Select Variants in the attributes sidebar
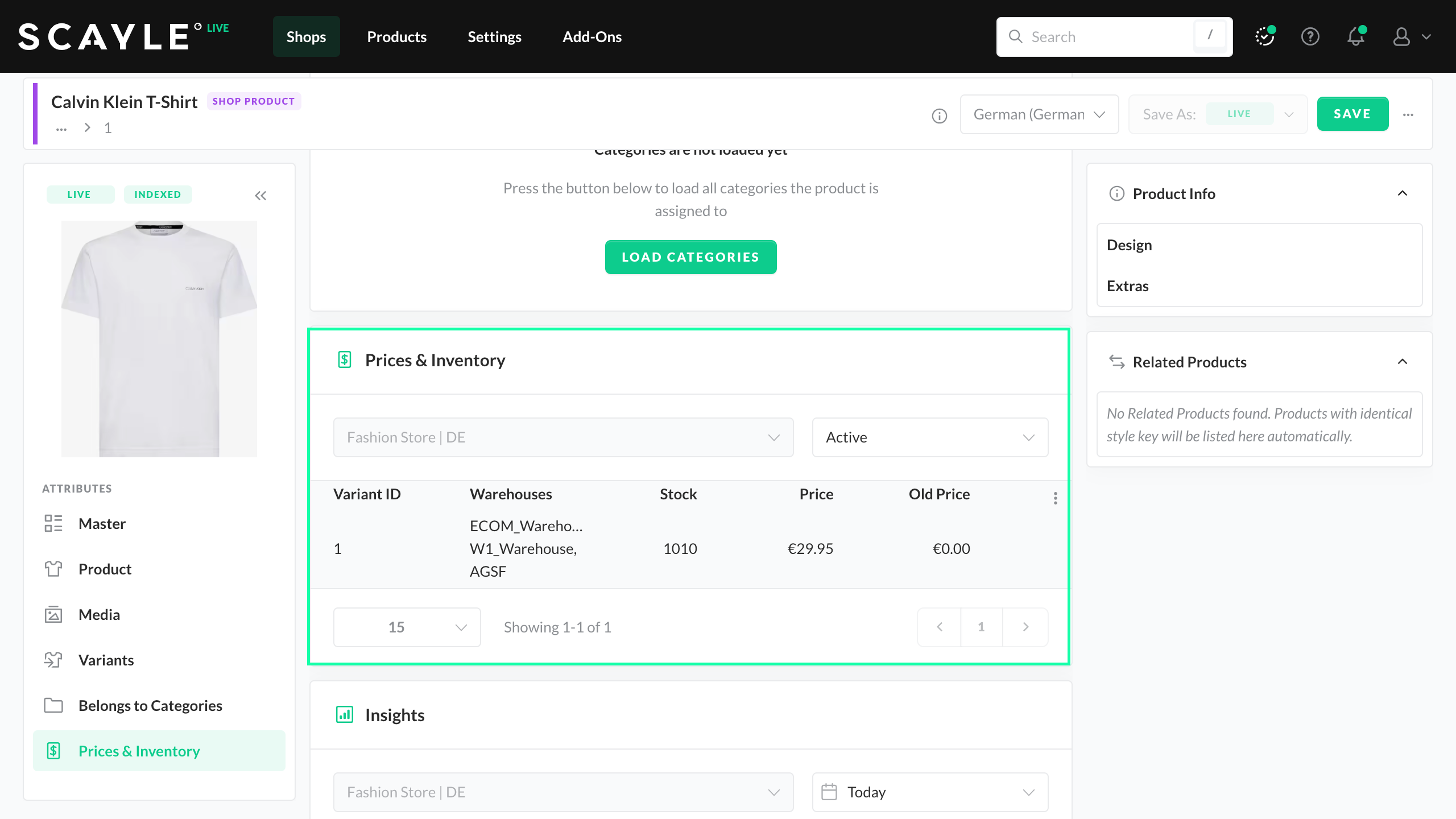The height and width of the screenshot is (819, 1456). [x=106, y=660]
